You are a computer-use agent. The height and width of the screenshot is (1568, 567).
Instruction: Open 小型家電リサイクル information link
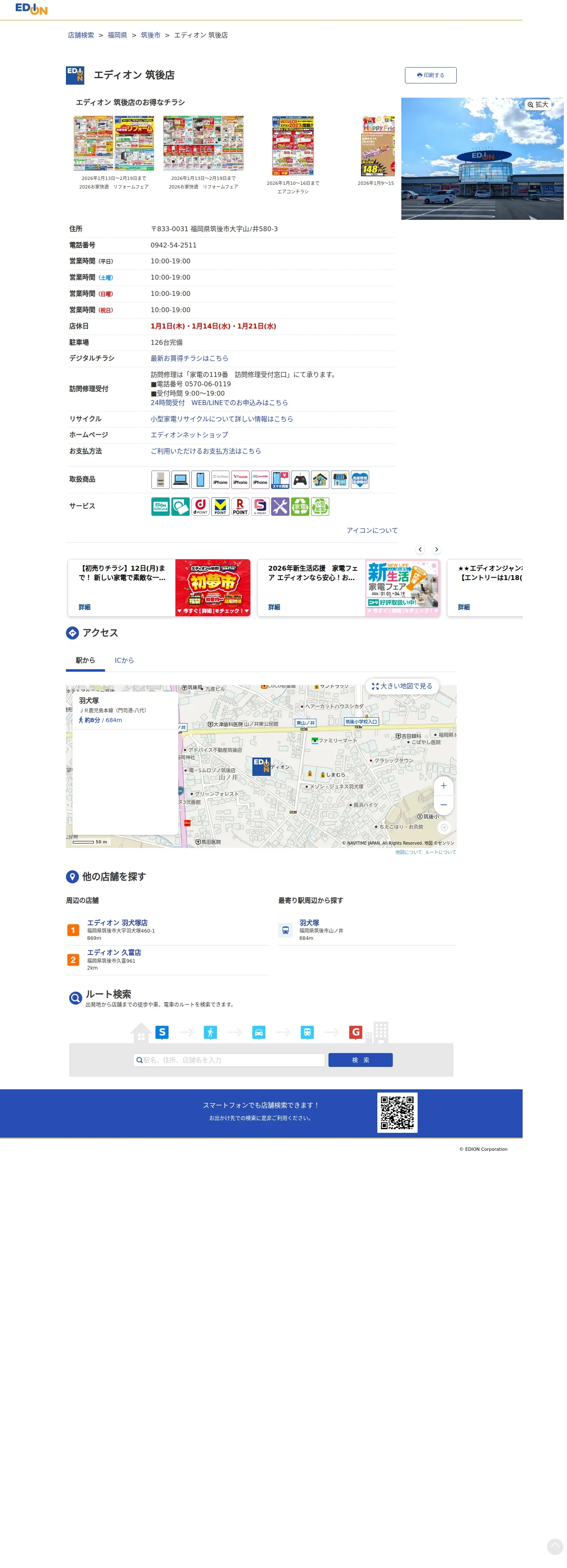click(221, 419)
